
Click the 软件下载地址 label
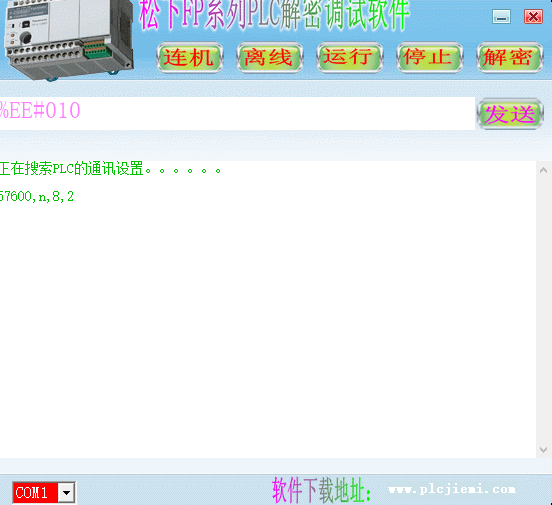(x=321, y=490)
